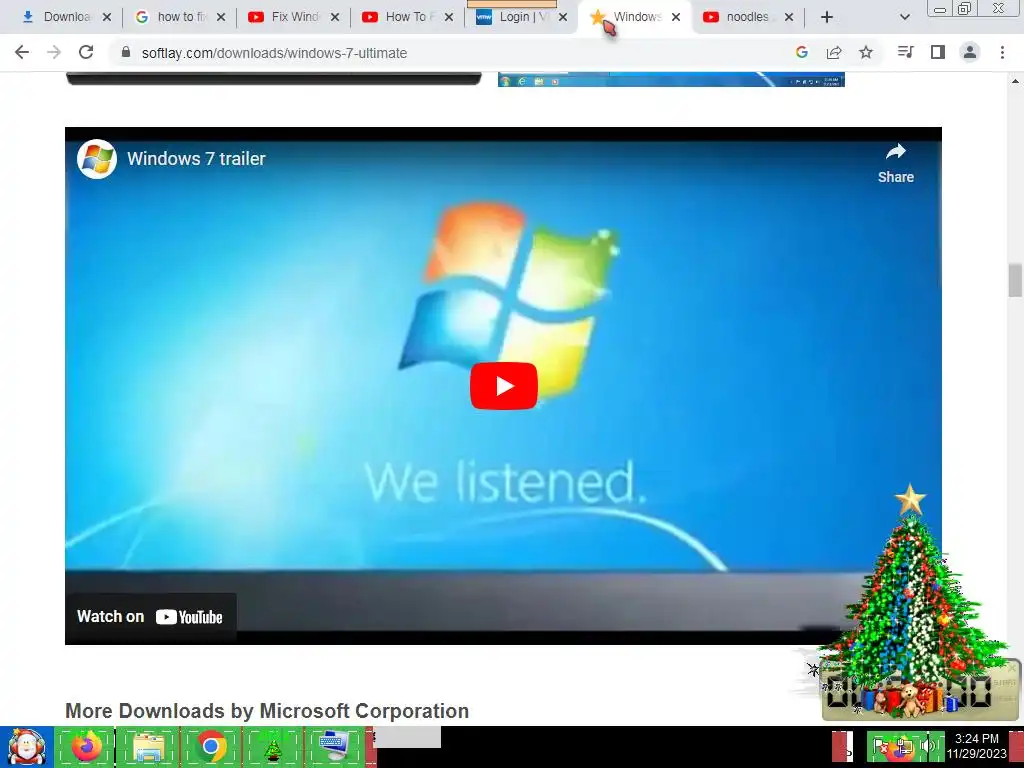
Task: Open the media control icon
Action: coord(905,52)
